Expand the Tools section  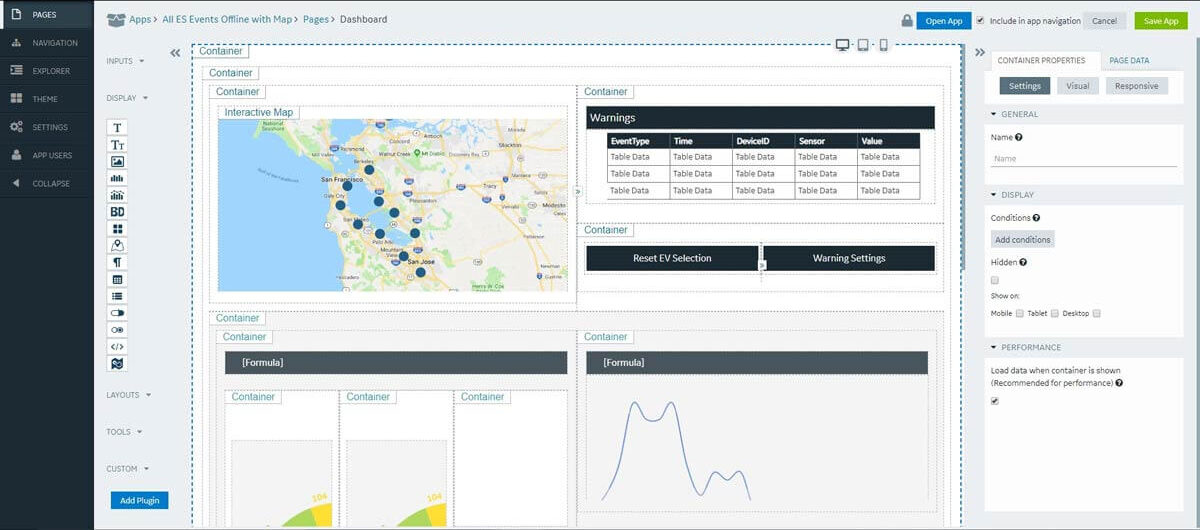coord(124,432)
